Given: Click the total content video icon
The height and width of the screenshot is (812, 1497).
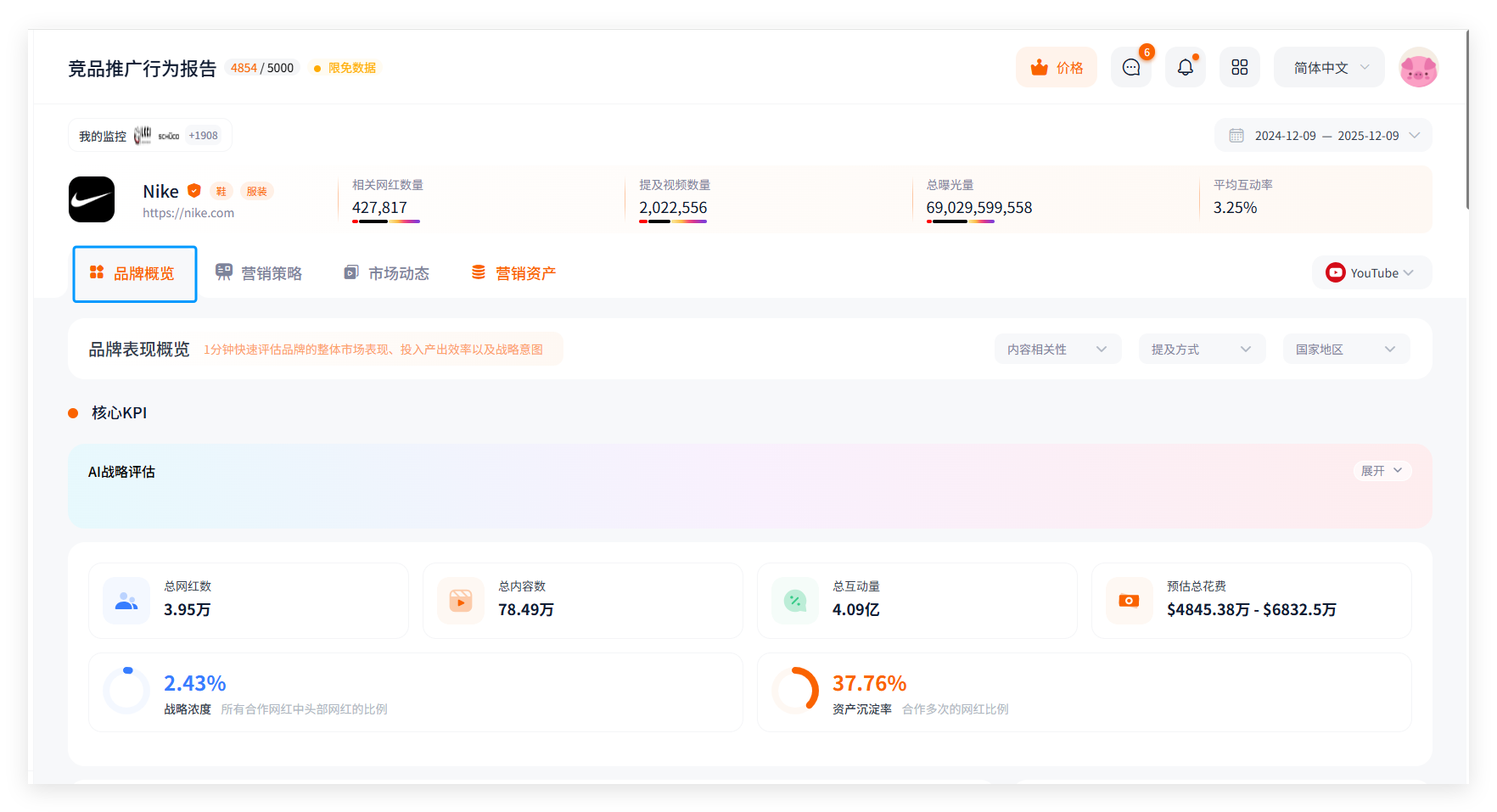Looking at the screenshot, I should tap(461, 601).
